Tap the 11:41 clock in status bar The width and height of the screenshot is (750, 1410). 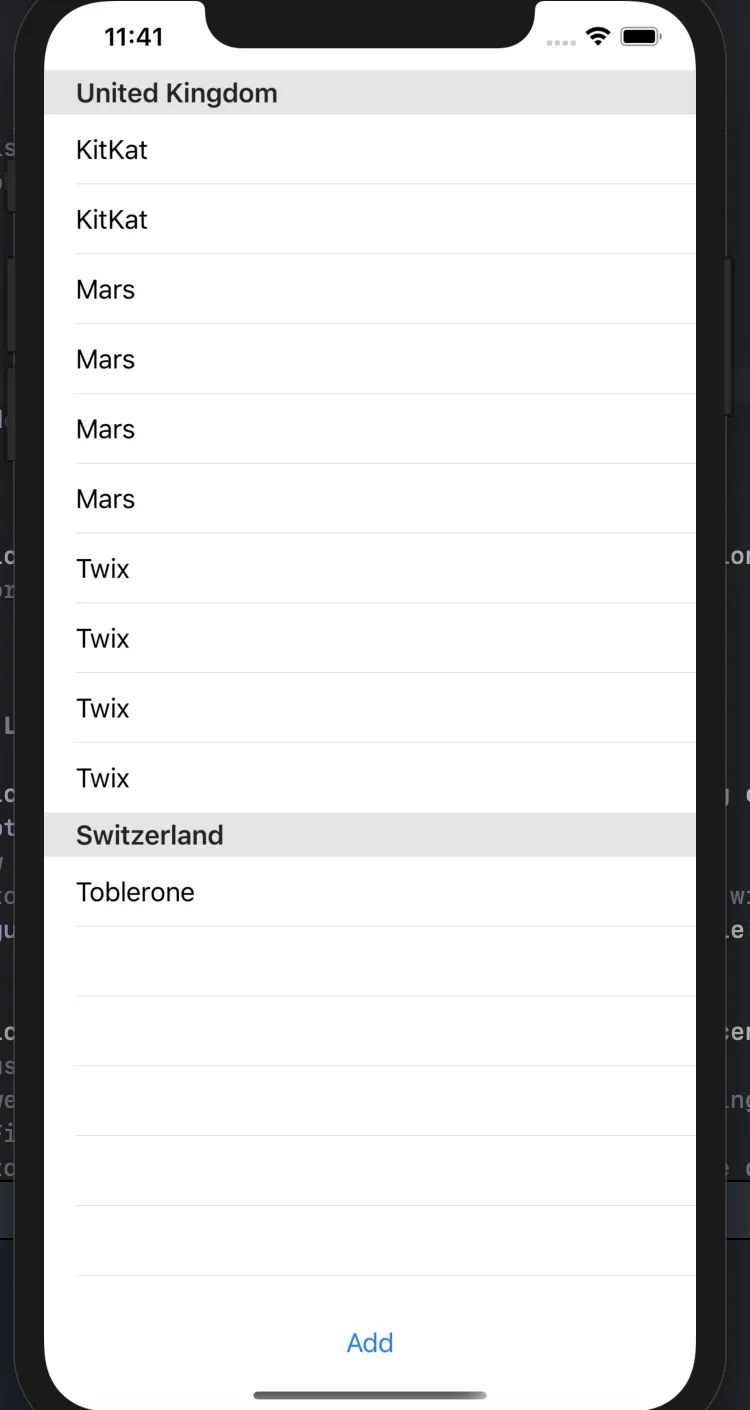click(133, 38)
